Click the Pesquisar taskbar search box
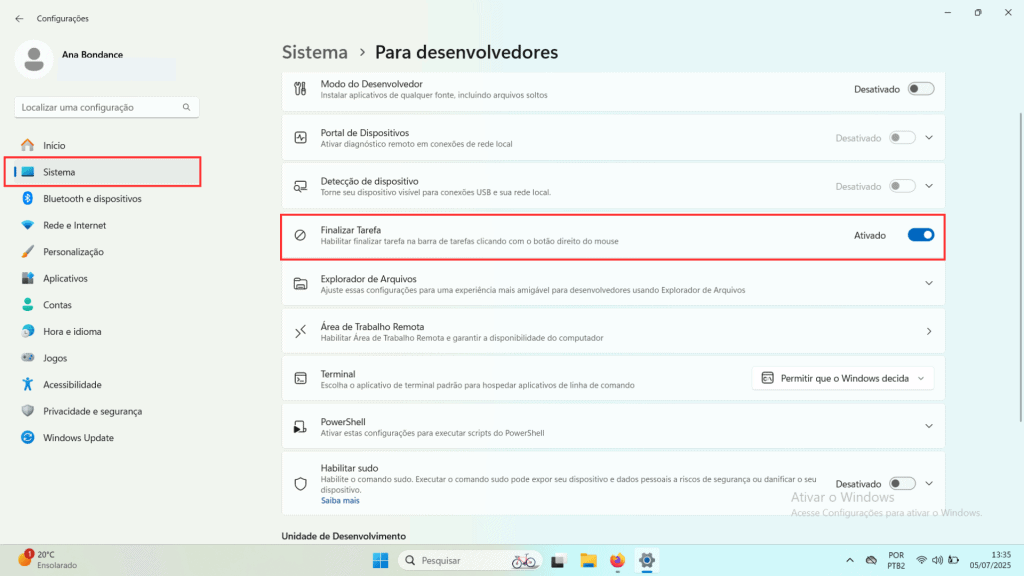This screenshot has width=1024, height=576. pyautogui.click(x=470, y=560)
